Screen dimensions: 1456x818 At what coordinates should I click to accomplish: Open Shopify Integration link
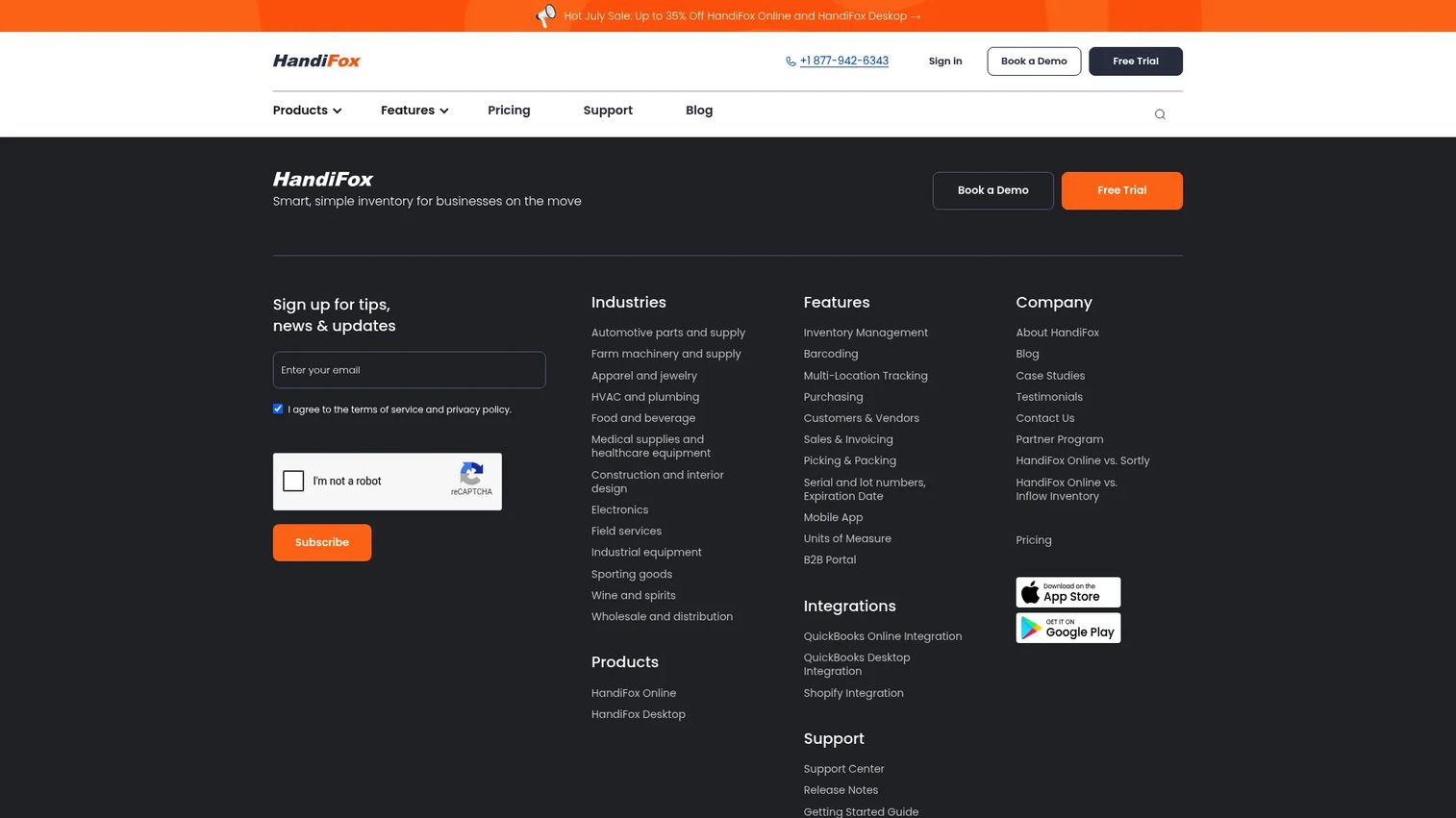[x=854, y=693]
